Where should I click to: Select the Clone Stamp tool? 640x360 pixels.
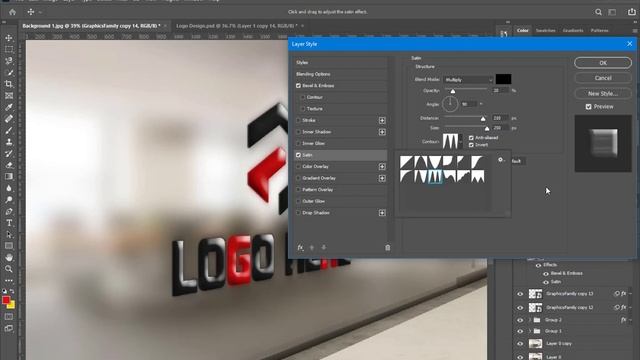[9, 142]
